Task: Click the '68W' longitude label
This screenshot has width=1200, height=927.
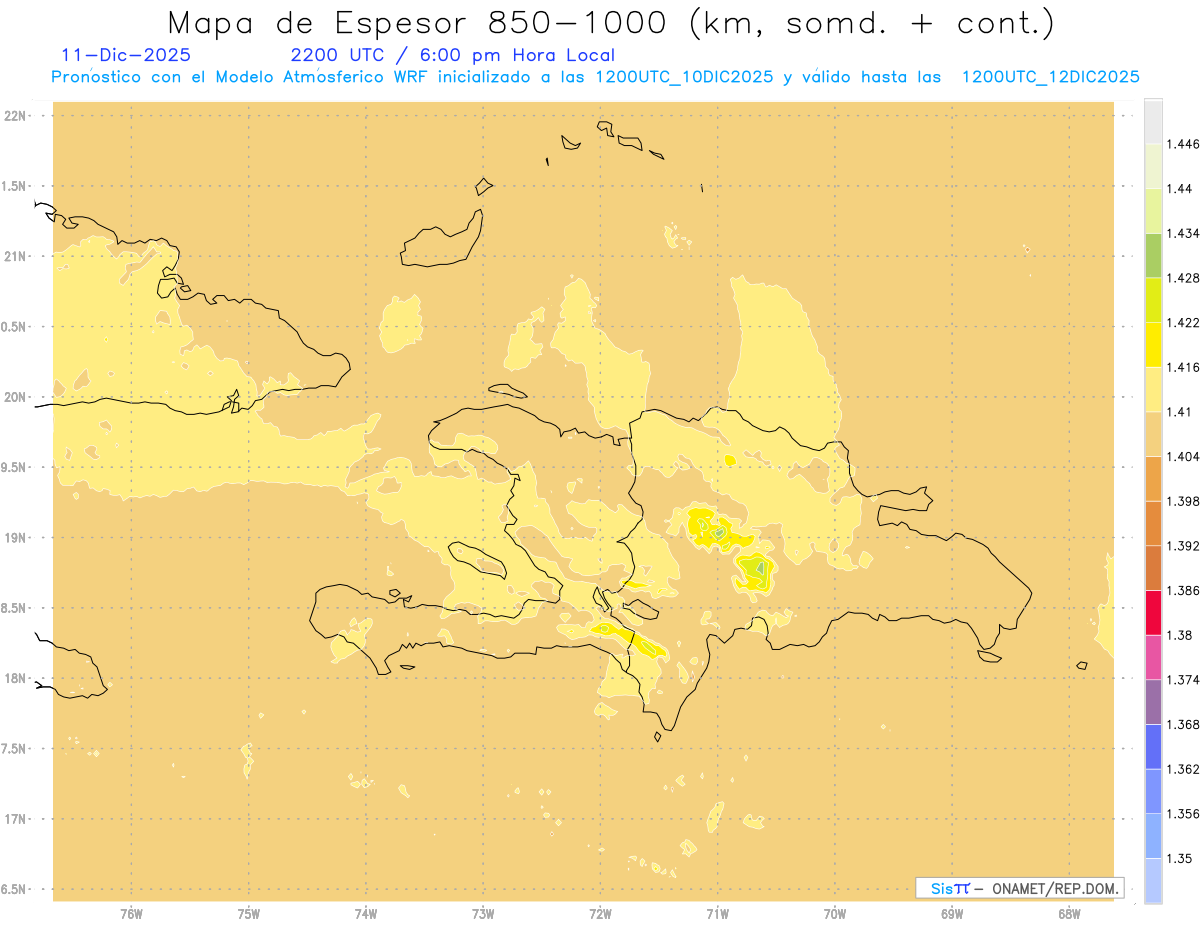Action: tap(1069, 913)
